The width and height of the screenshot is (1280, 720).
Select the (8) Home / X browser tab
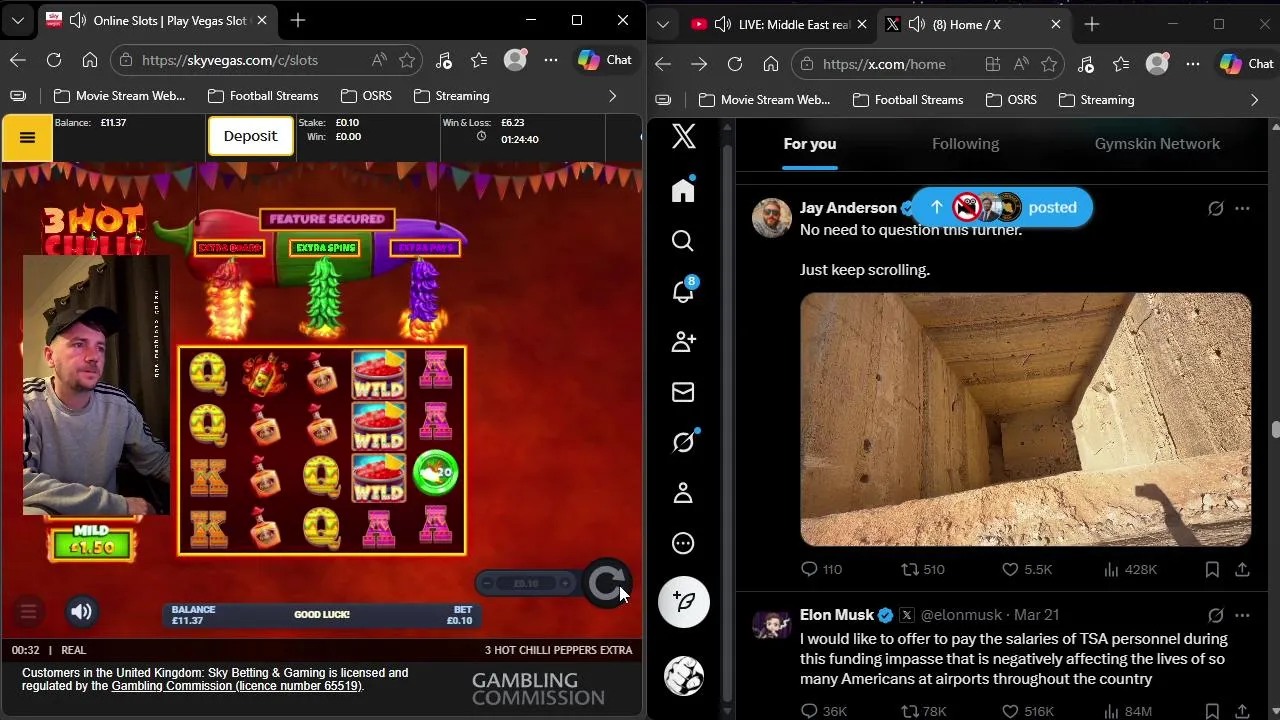(x=972, y=24)
